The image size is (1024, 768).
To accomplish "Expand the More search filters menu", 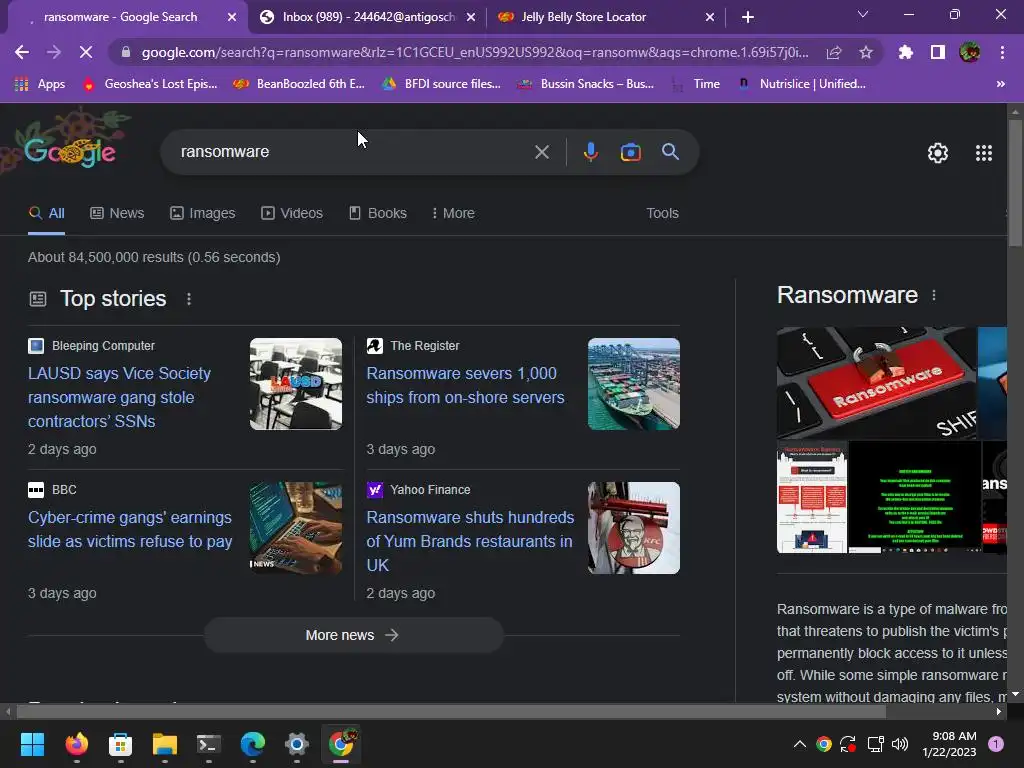I will point(453,214).
